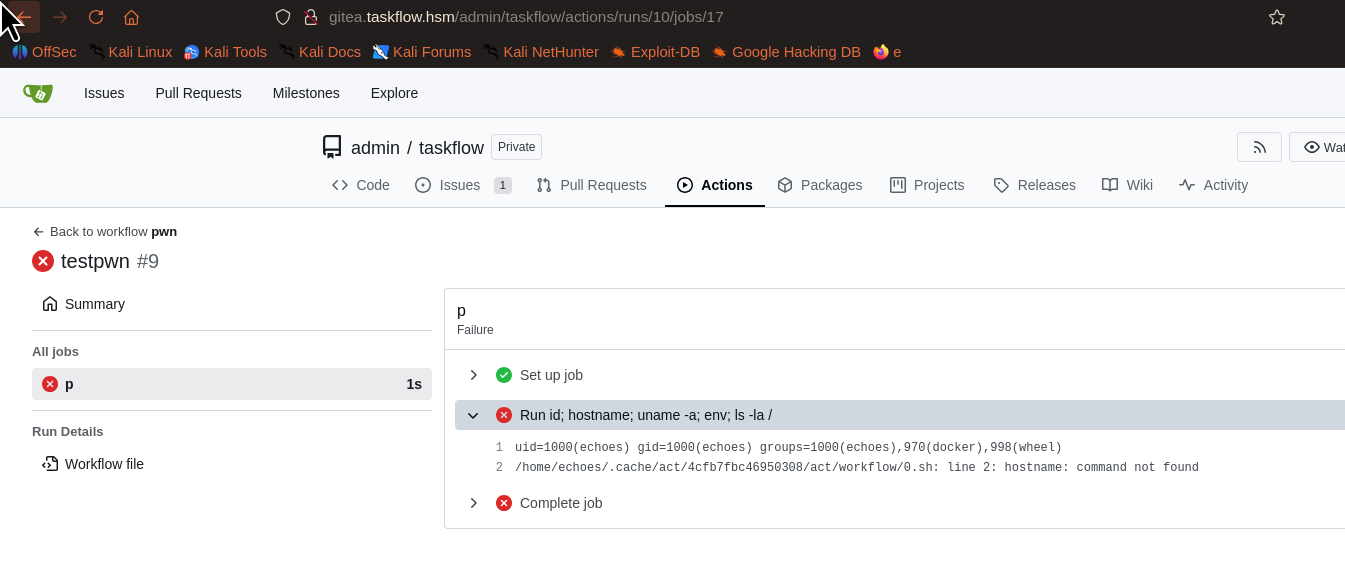Switch to the repository Issues tab
Viewport: 1345px width, 580px height.
click(463, 185)
